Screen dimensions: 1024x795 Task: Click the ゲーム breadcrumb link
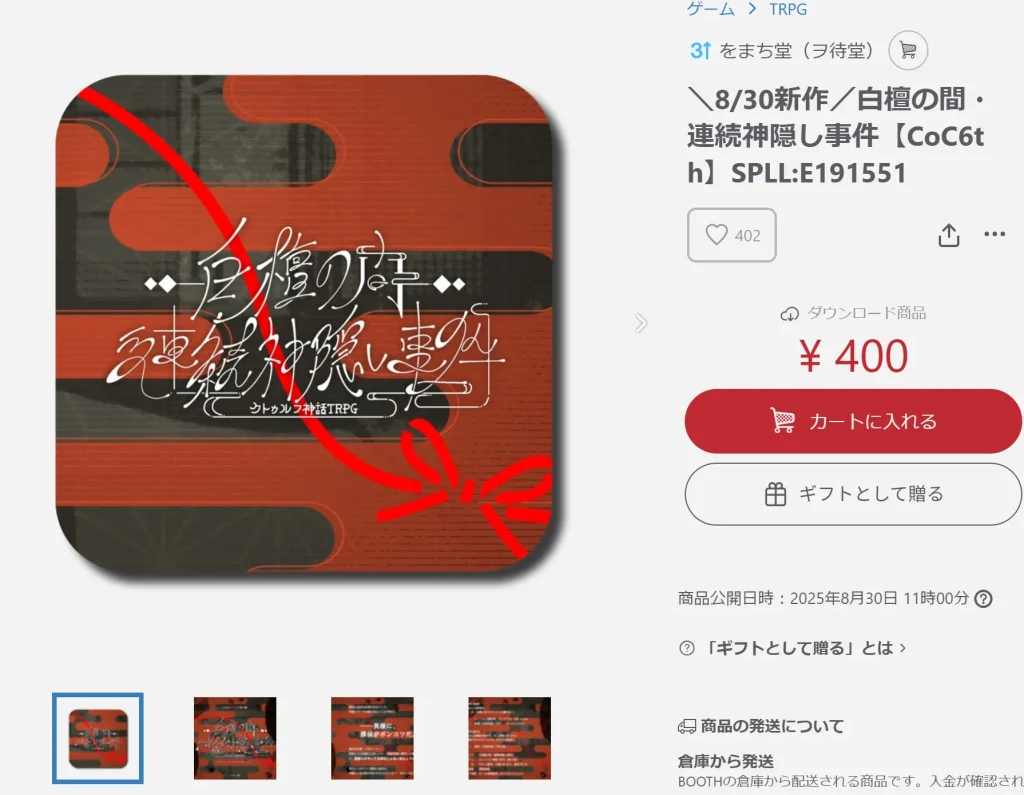[711, 9]
